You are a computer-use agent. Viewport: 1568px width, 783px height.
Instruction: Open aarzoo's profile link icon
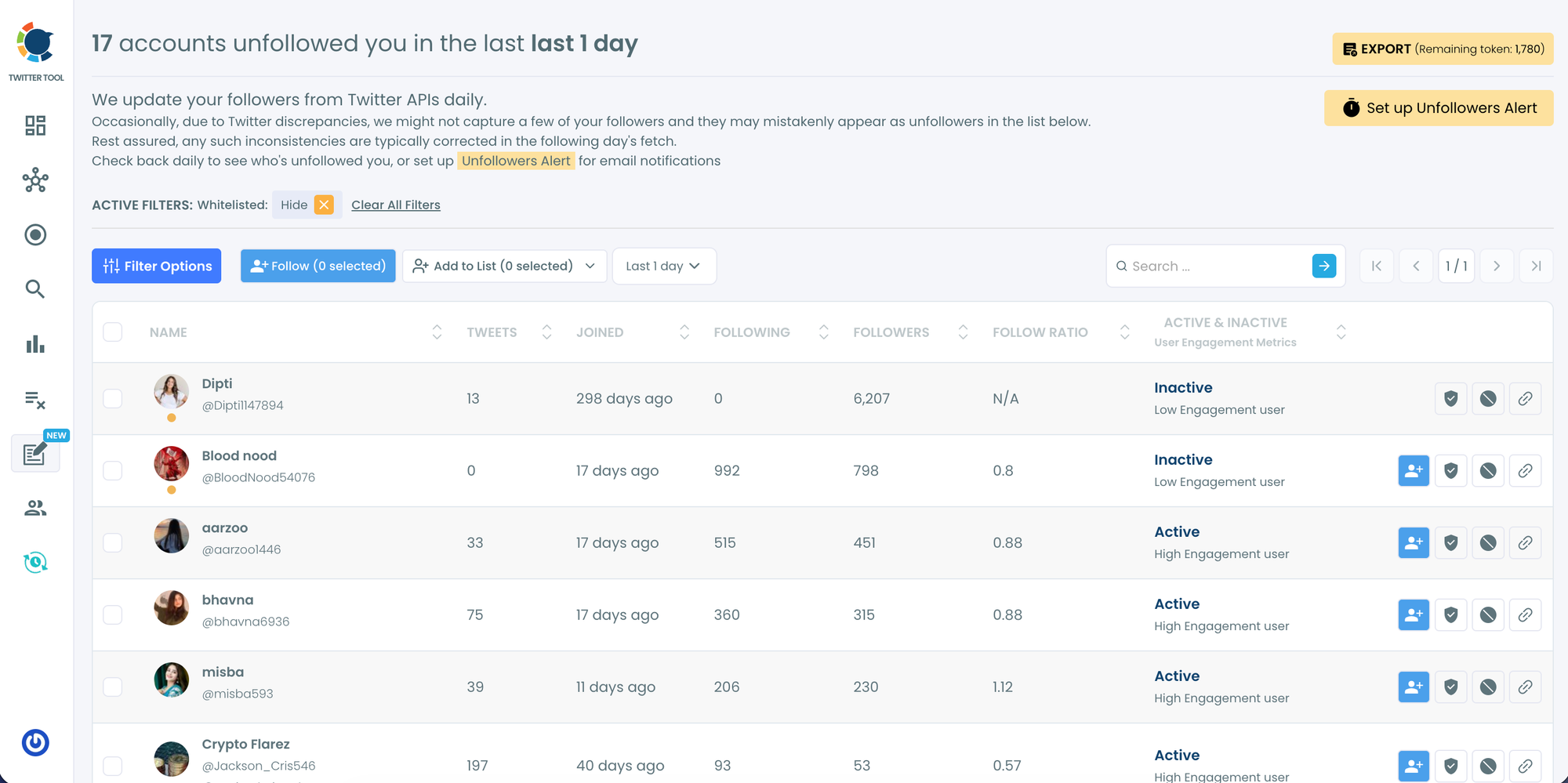click(1525, 543)
